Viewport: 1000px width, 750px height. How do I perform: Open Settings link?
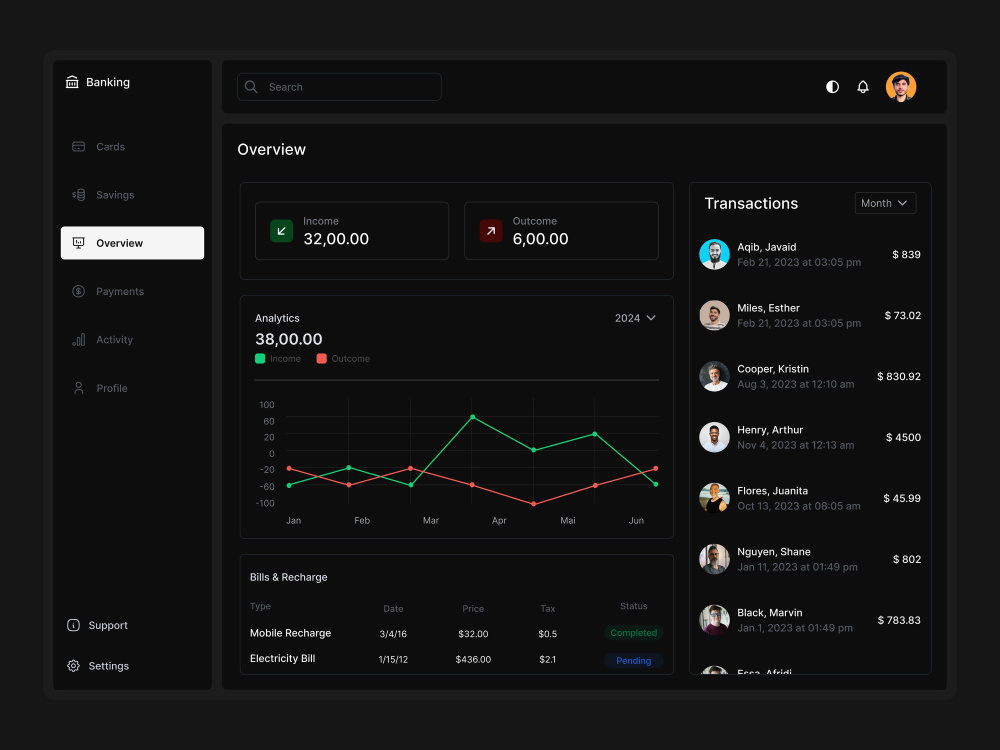[98, 666]
